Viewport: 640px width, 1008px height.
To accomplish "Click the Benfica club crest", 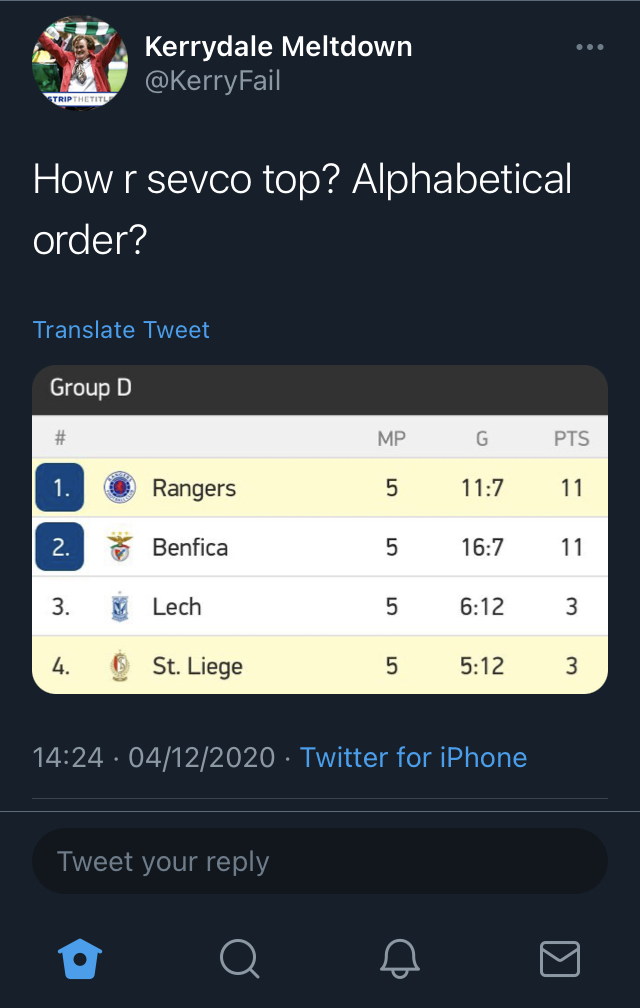I will (119, 547).
